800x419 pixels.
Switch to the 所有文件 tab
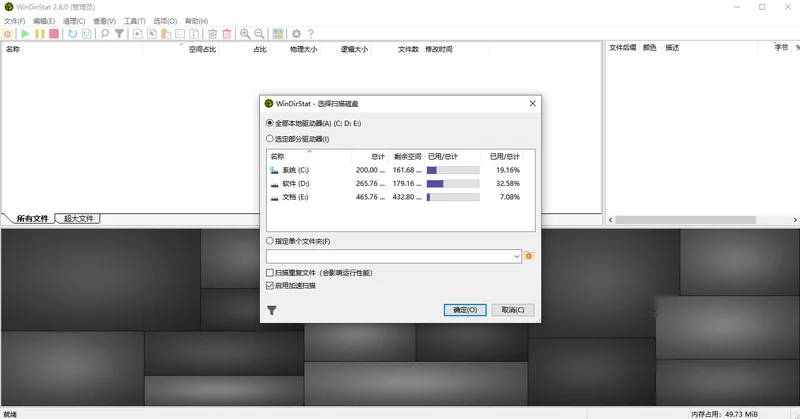pos(32,218)
